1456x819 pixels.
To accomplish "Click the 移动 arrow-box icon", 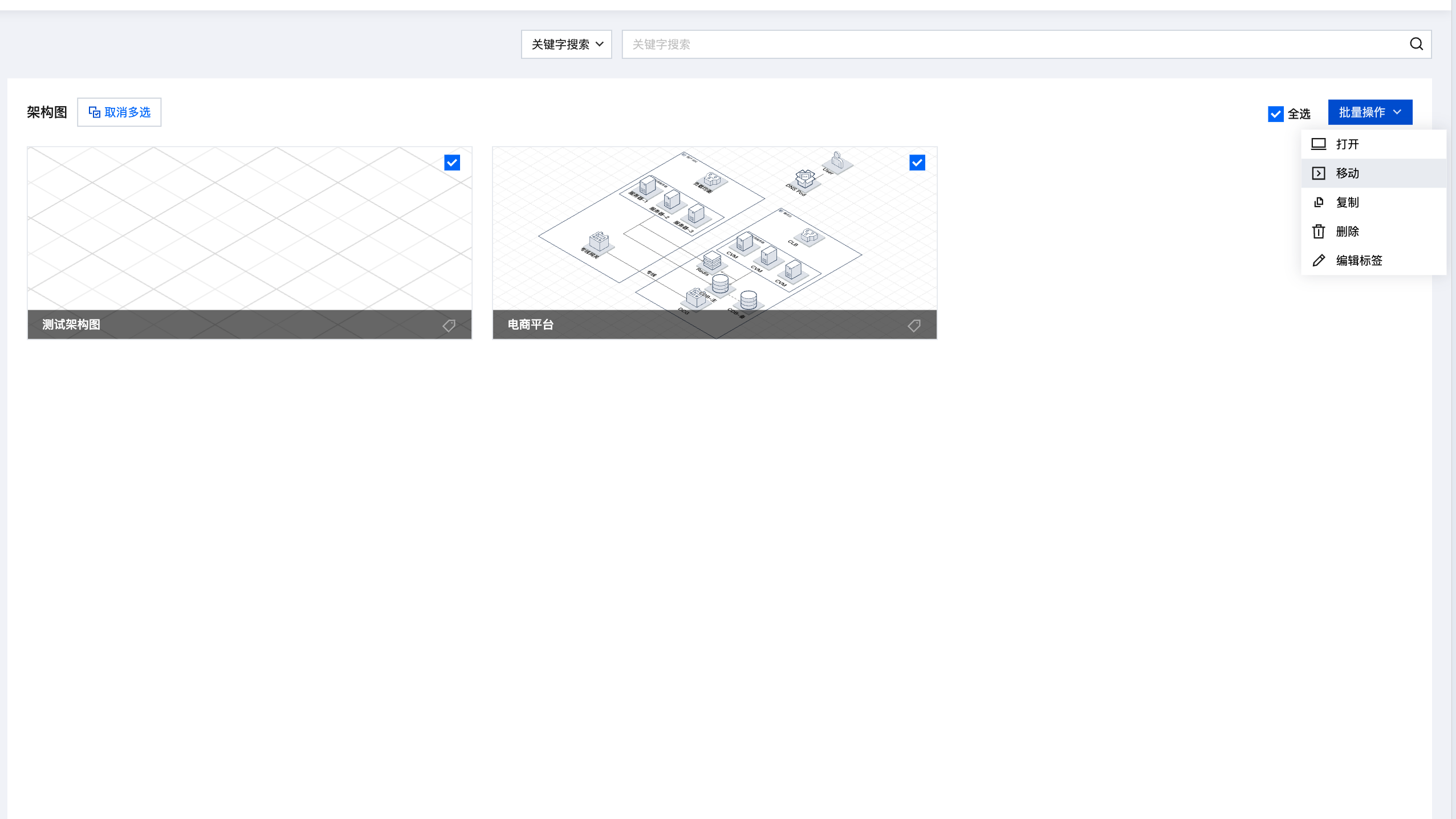I will pos(1318,173).
